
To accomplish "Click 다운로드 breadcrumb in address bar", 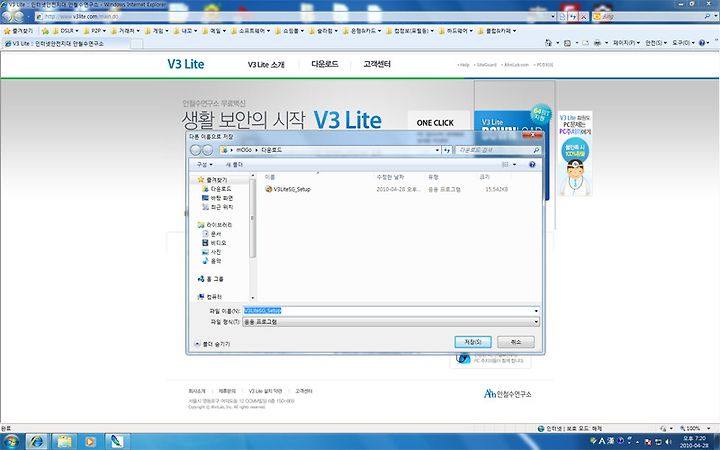I will tap(271, 150).
